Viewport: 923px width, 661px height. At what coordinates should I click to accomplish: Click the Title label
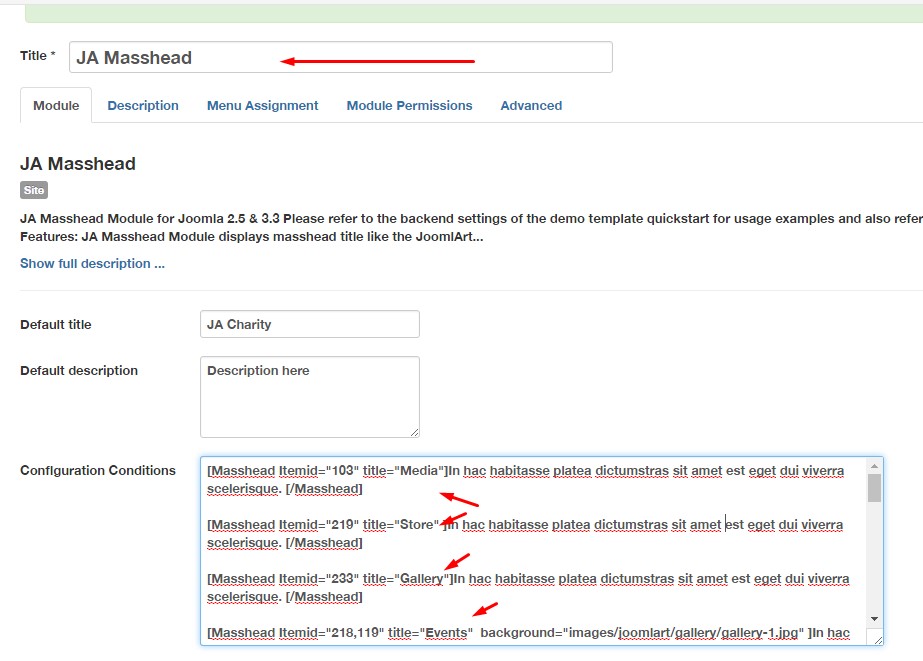tap(38, 55)
